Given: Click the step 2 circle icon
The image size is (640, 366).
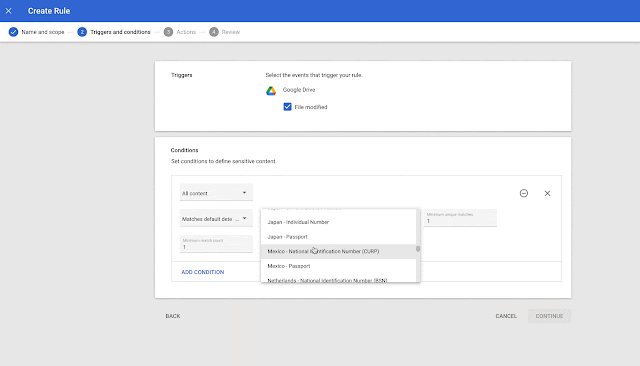Looking at the screenshot, I should click(x=82, y=32).
